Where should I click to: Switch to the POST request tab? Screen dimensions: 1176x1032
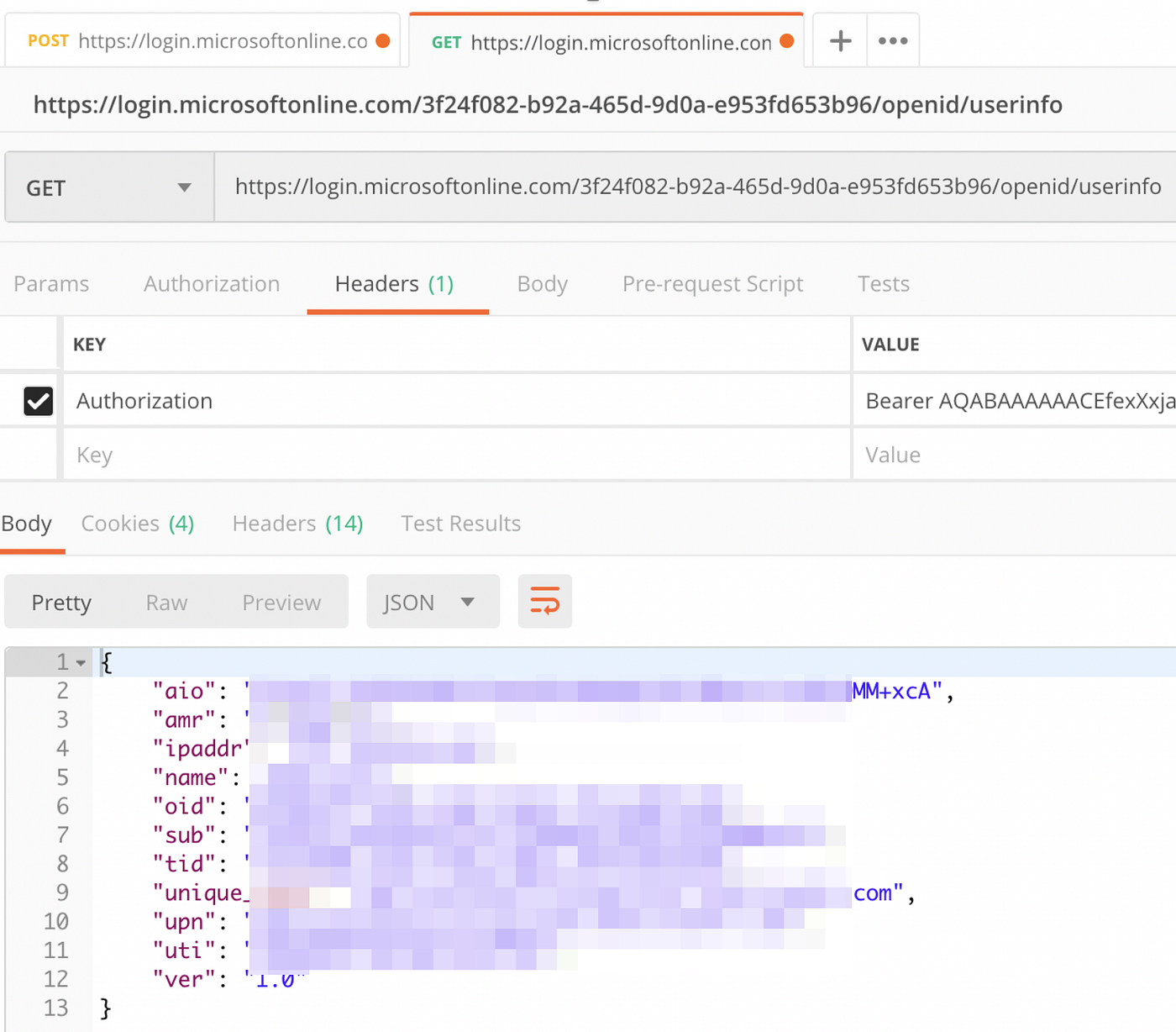pyautogui.click(x=202, y=40)
